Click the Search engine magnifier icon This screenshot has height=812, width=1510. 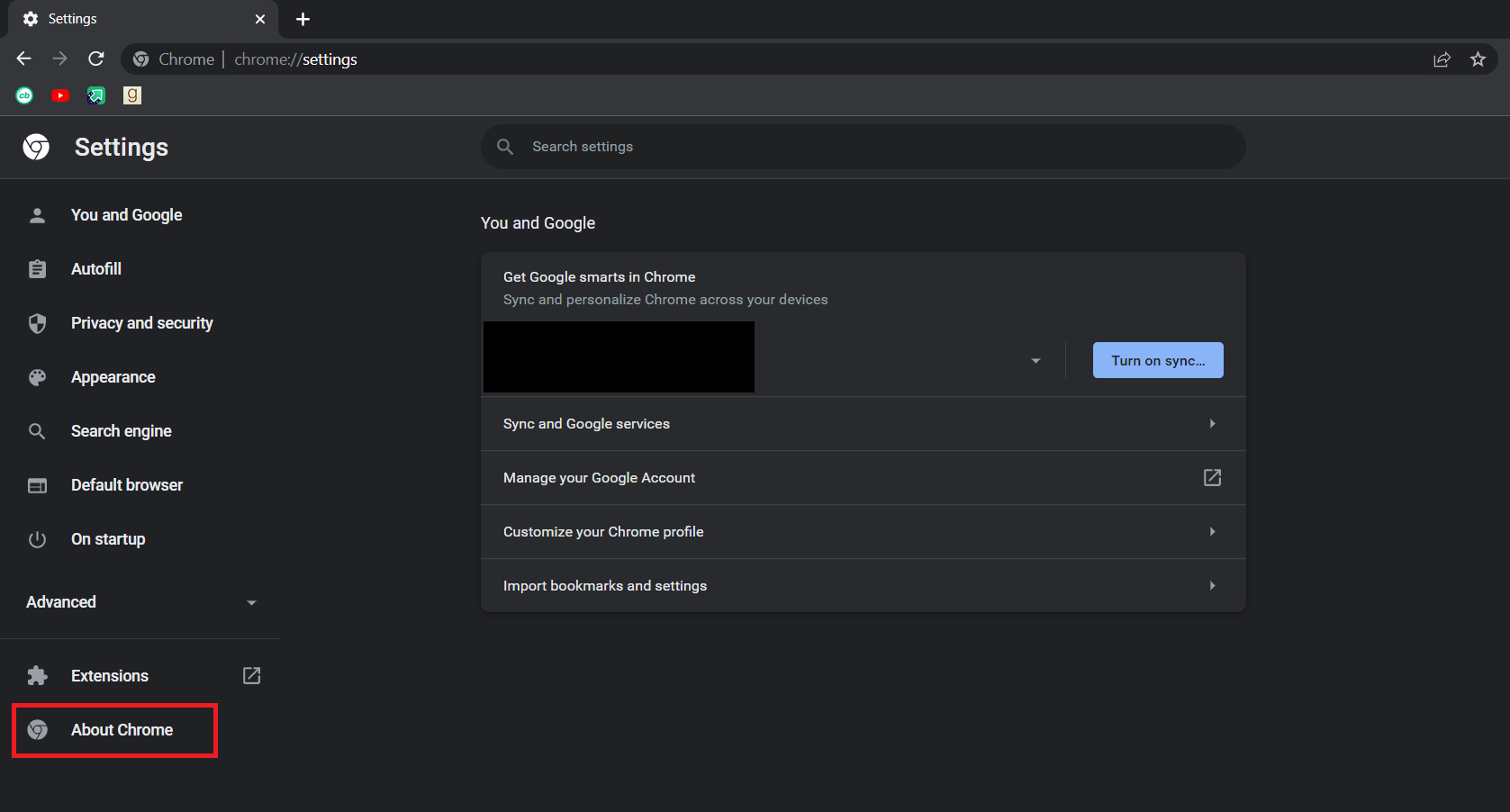coord(37,431)
